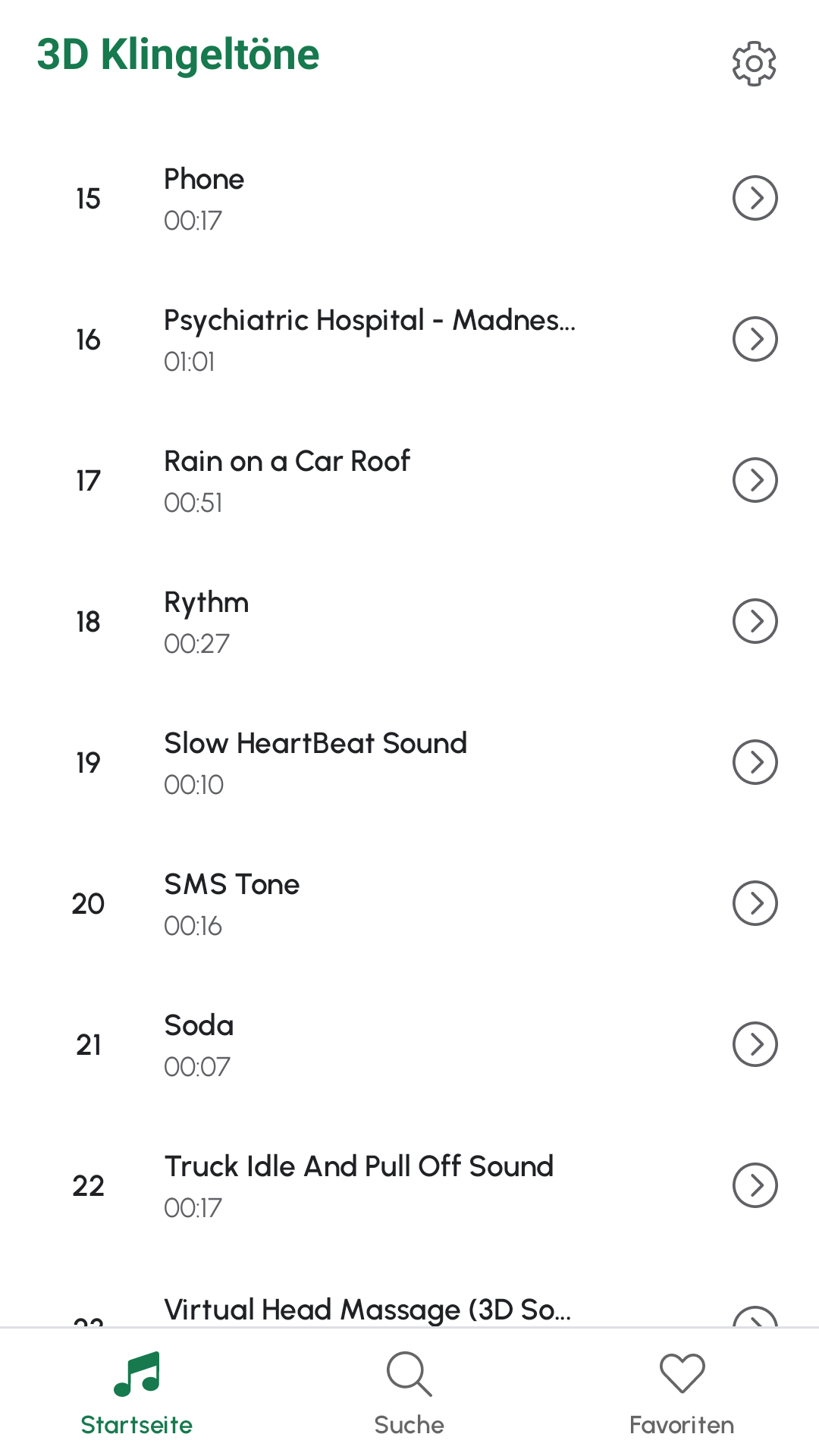Tap the Soda ringtone arrow icon
The height and width of the screenshot is (1456, 819).
[755, 1044]
